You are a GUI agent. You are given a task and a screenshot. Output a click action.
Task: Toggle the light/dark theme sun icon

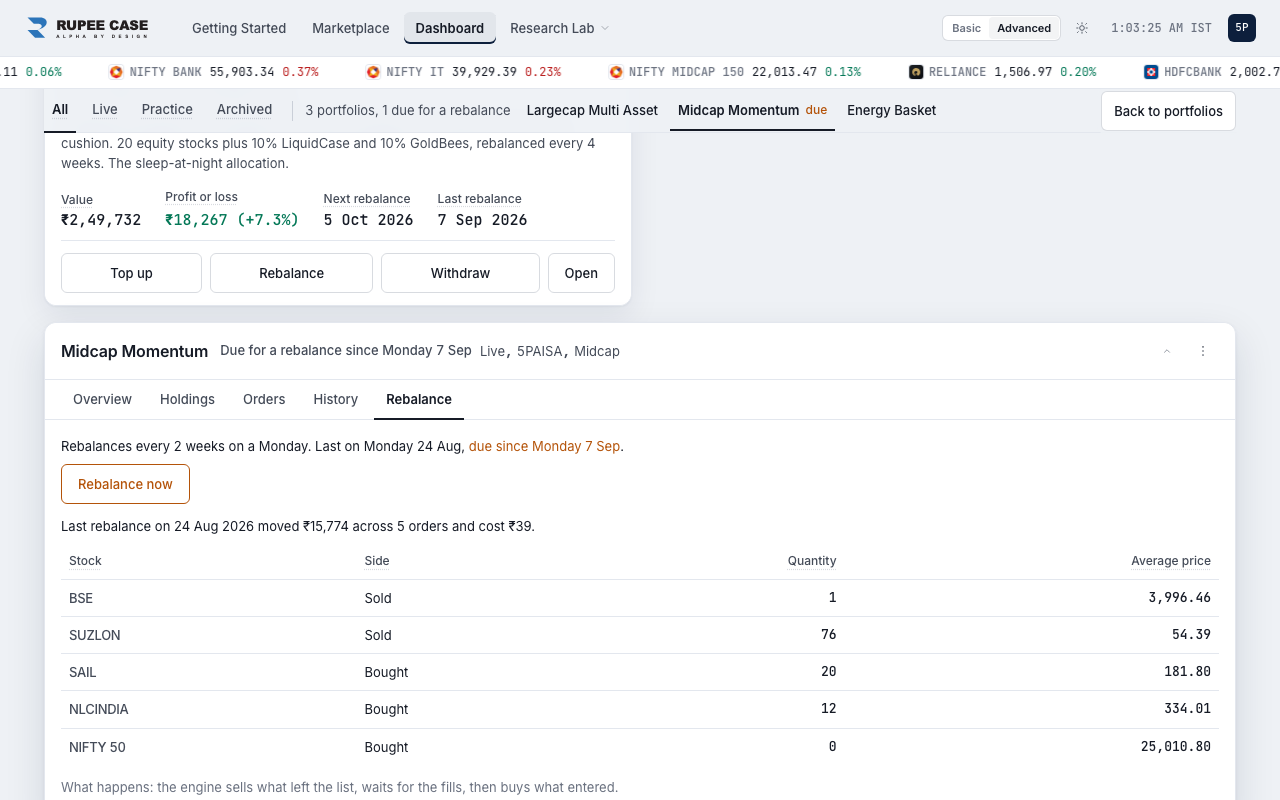pyautogui.click(x=1082, y=28)
